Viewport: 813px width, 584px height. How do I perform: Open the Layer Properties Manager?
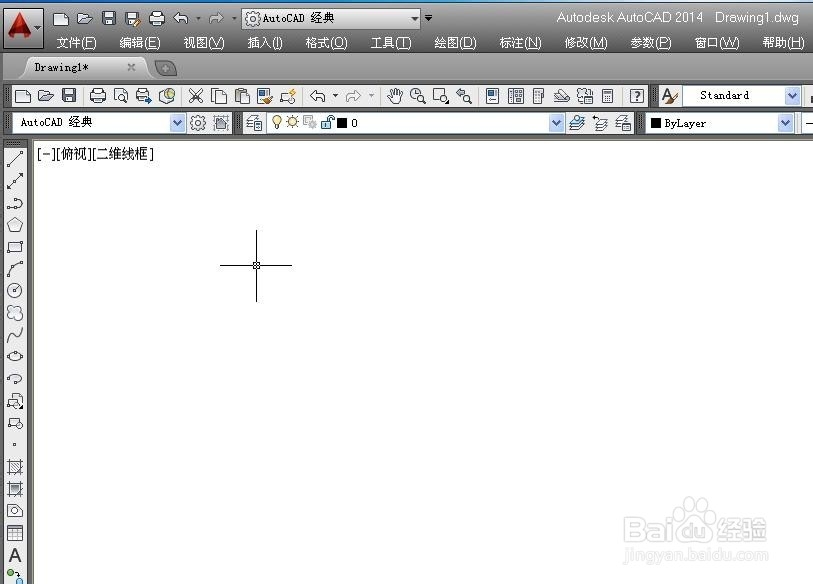(254, 122)
